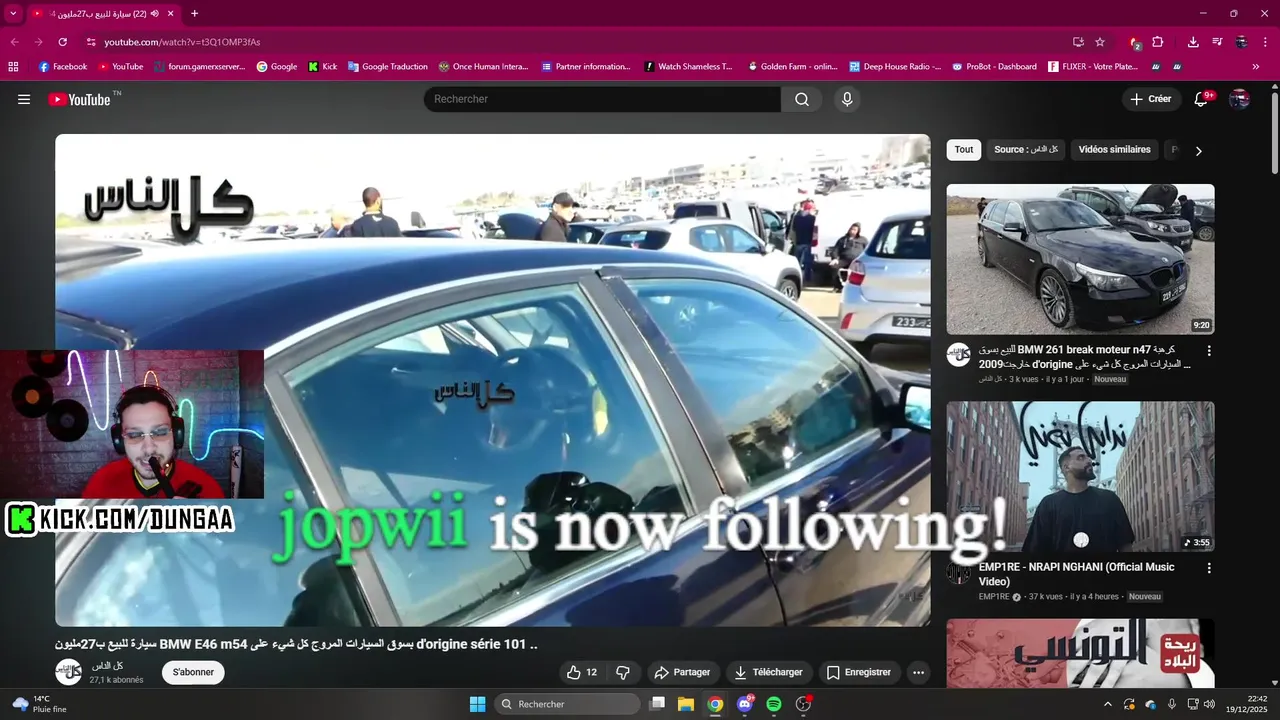Viewport: 1280px width, 720px height.
Task: Open the weather widget showing 14°C
Action: [x=38, y=704]
